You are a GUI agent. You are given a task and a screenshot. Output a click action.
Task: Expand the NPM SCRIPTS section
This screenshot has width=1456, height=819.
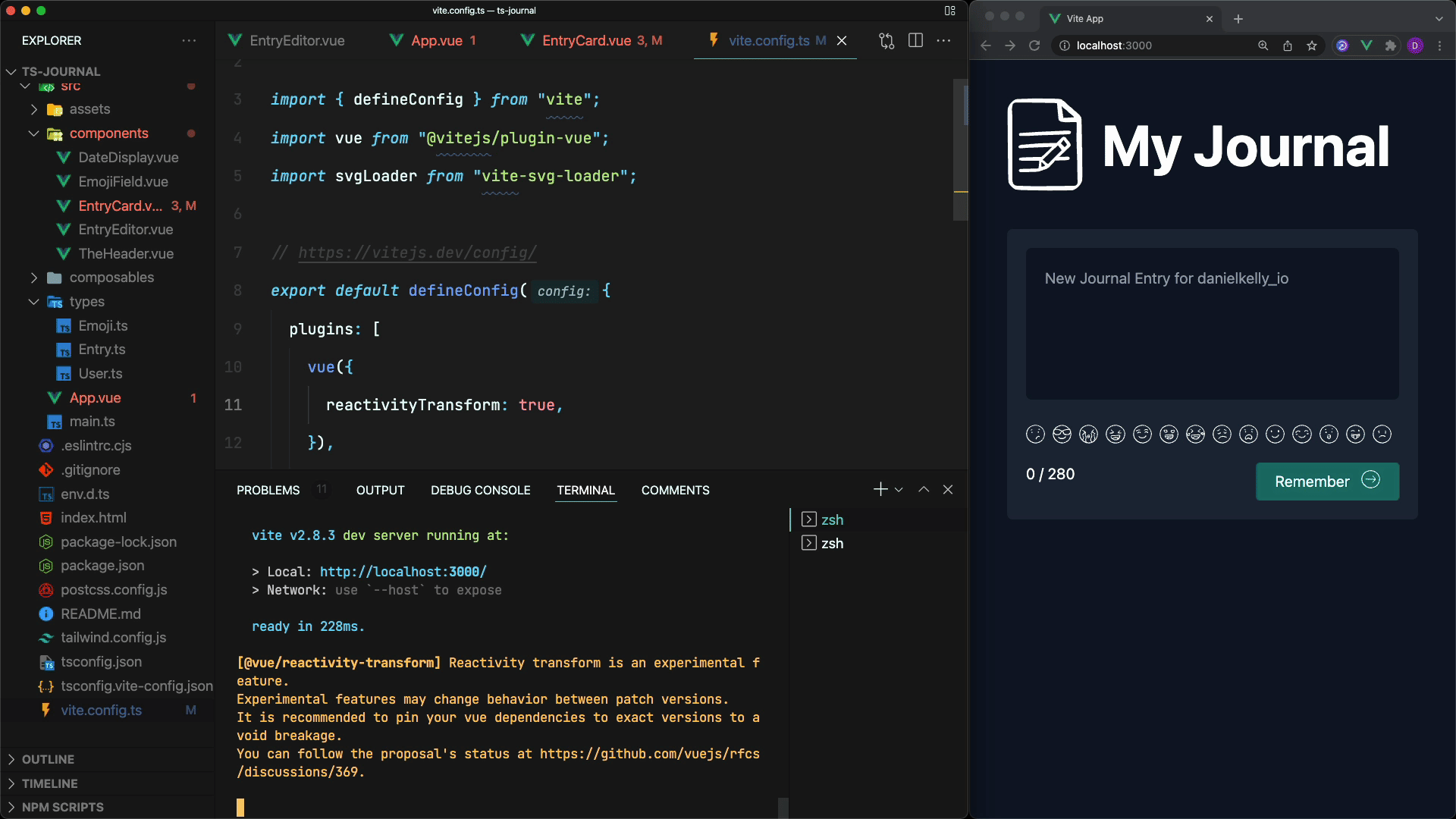click(62, 807)
